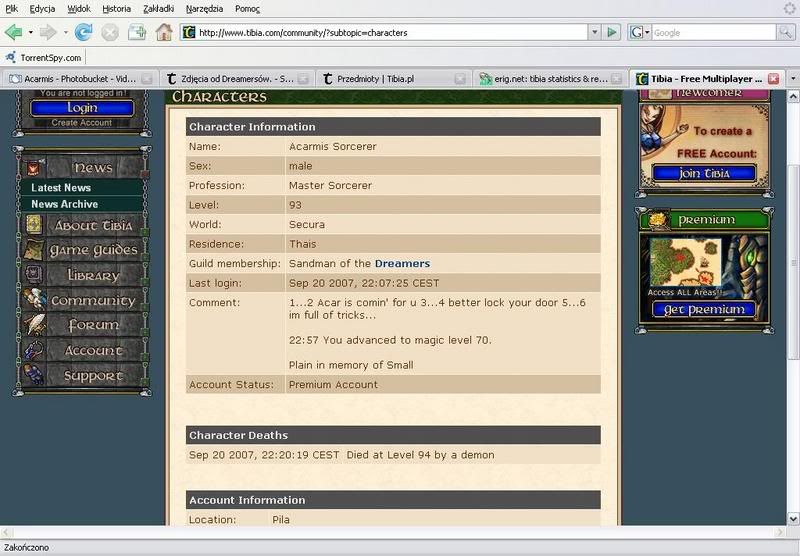Switch to the erig.net tibia statistics tab
The height and width of the screenshot is (556, 800).
tap(549, 79)
